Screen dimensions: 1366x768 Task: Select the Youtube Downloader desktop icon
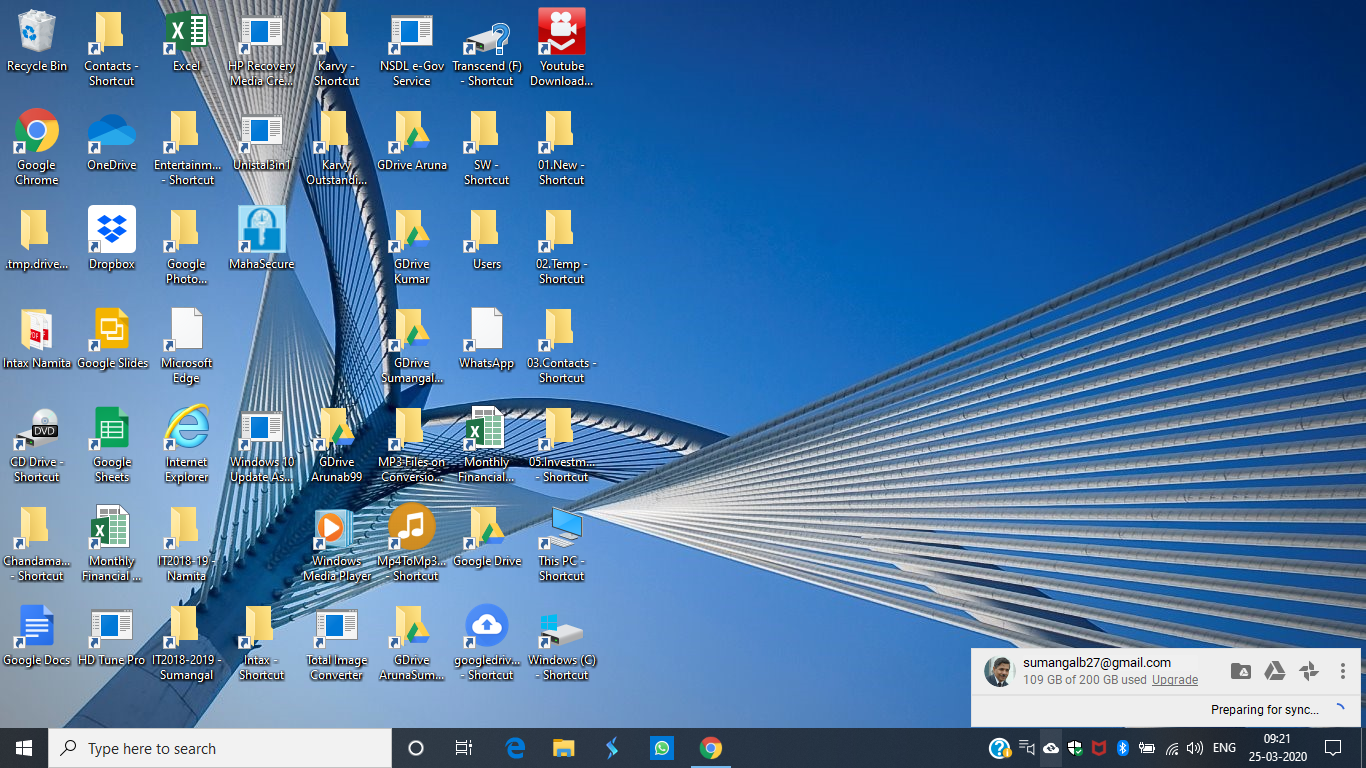tap(562, 48)
